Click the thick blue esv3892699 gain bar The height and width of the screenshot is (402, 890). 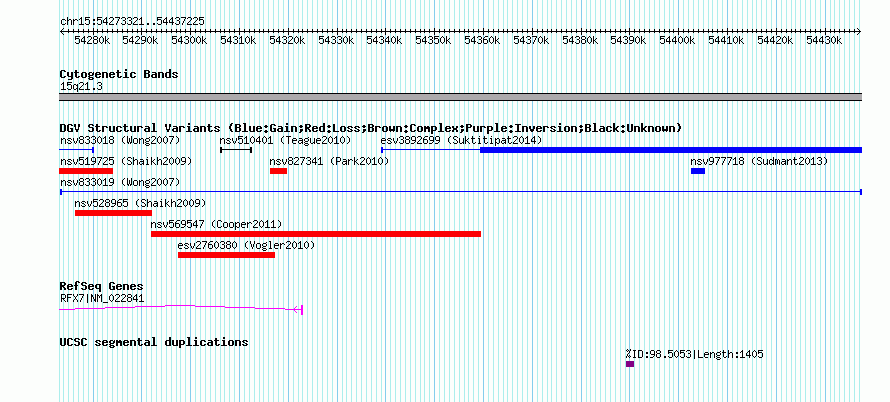671,150
